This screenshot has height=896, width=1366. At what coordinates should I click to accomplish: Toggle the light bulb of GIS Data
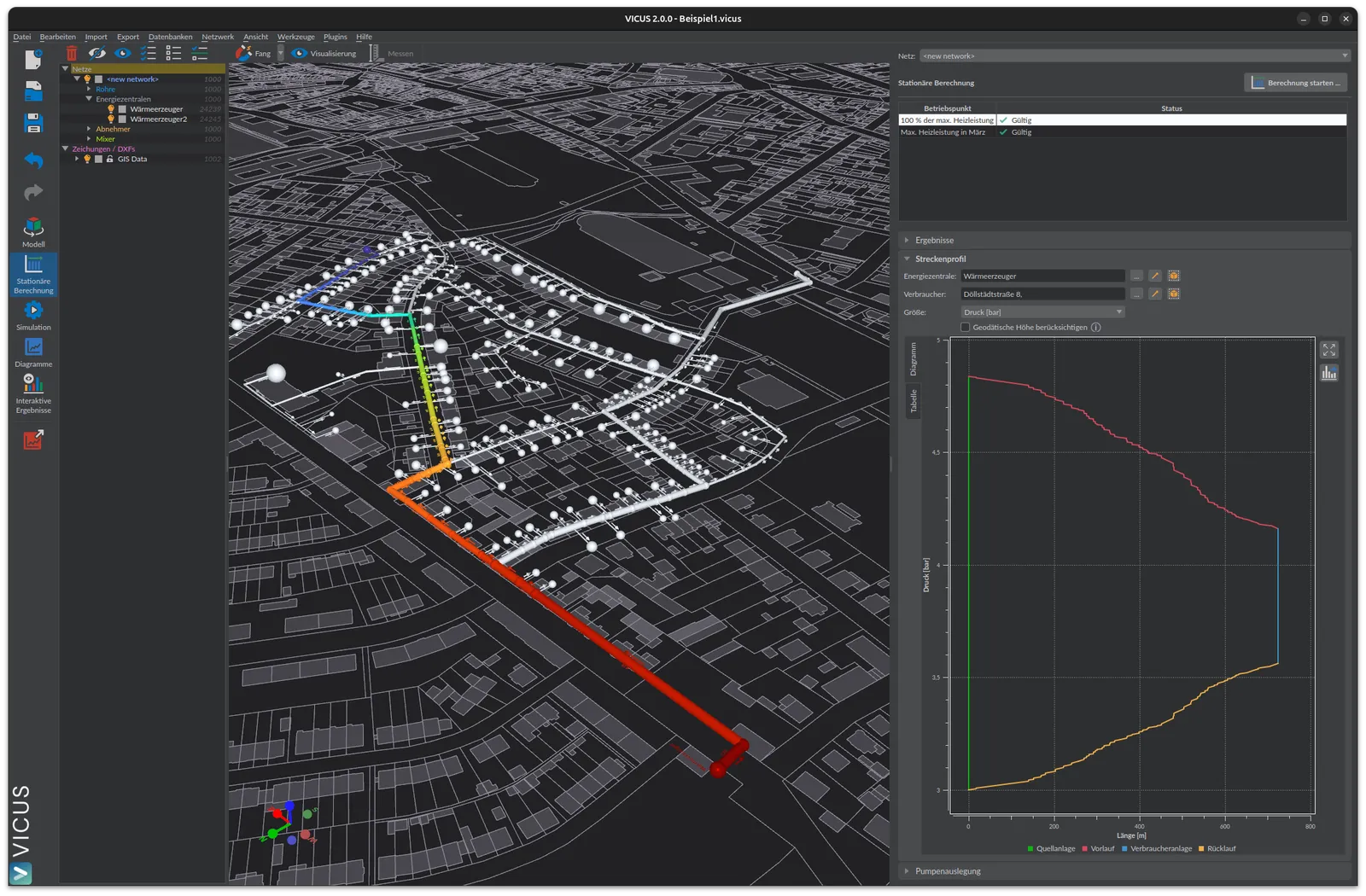tap(86, 159)
